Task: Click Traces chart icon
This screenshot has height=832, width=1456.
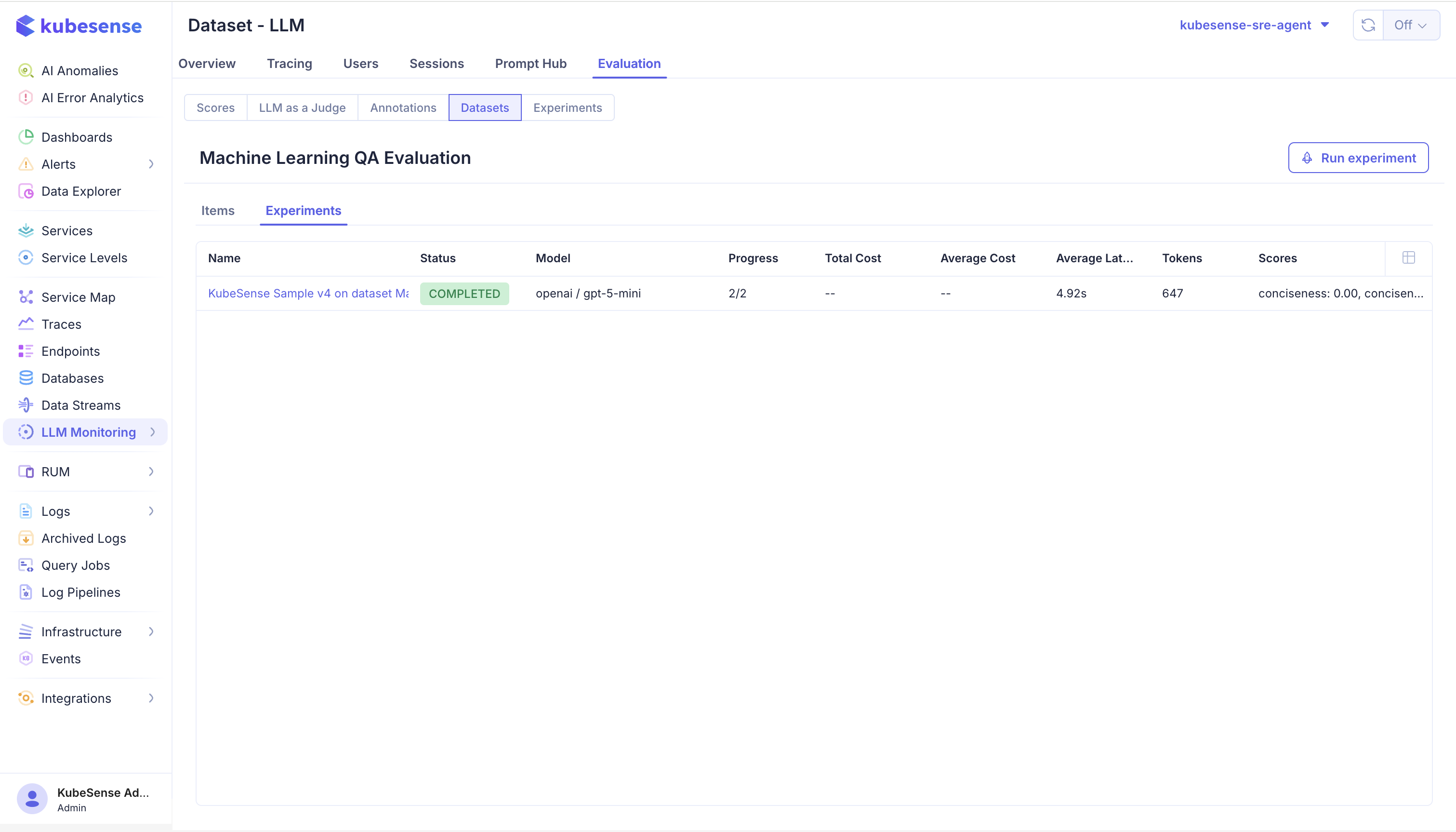Action: tap(26, 324)
